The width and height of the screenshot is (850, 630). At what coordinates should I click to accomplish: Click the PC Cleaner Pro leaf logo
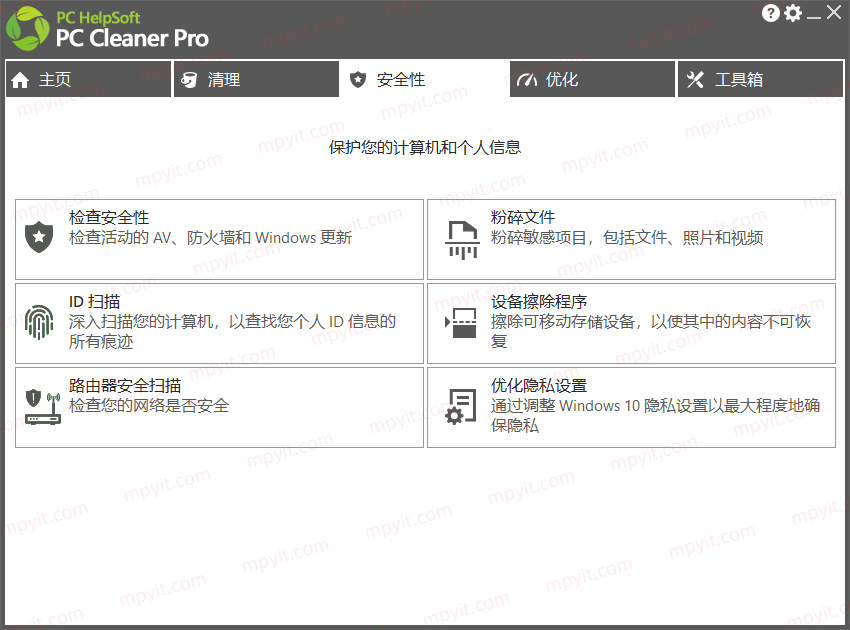pos(27,29)
